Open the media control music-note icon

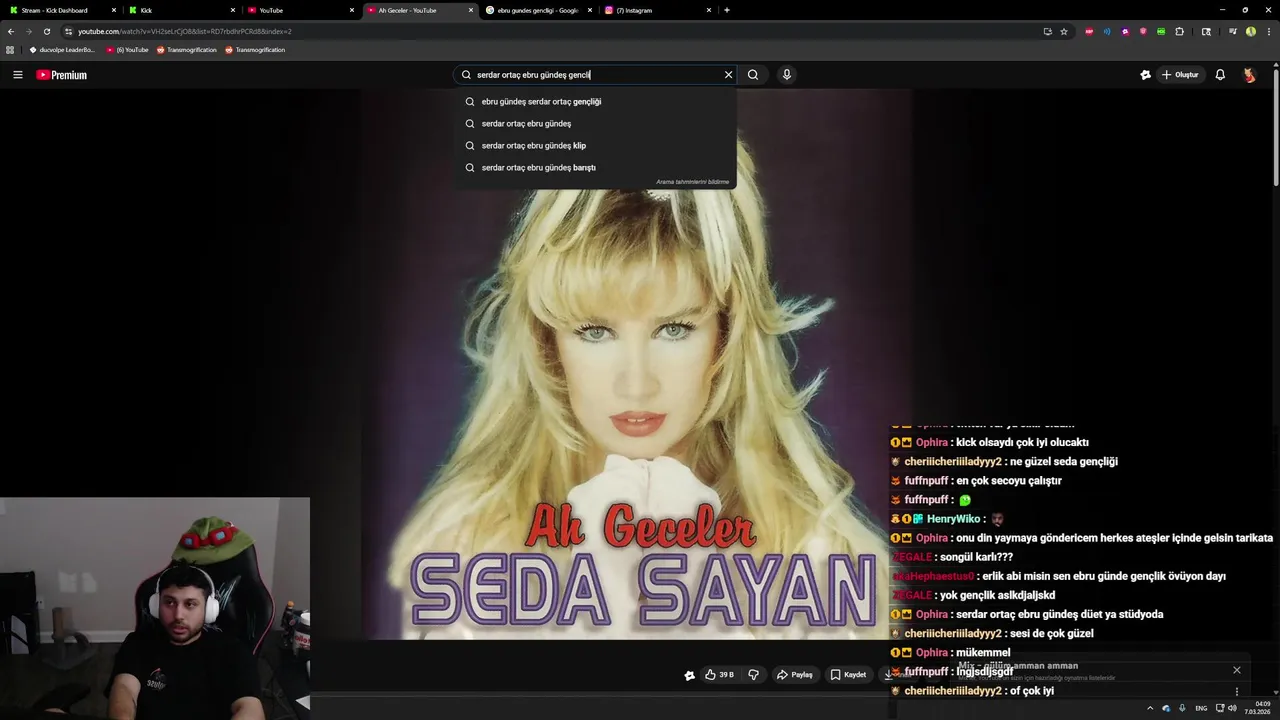[x=1233, y=31]
